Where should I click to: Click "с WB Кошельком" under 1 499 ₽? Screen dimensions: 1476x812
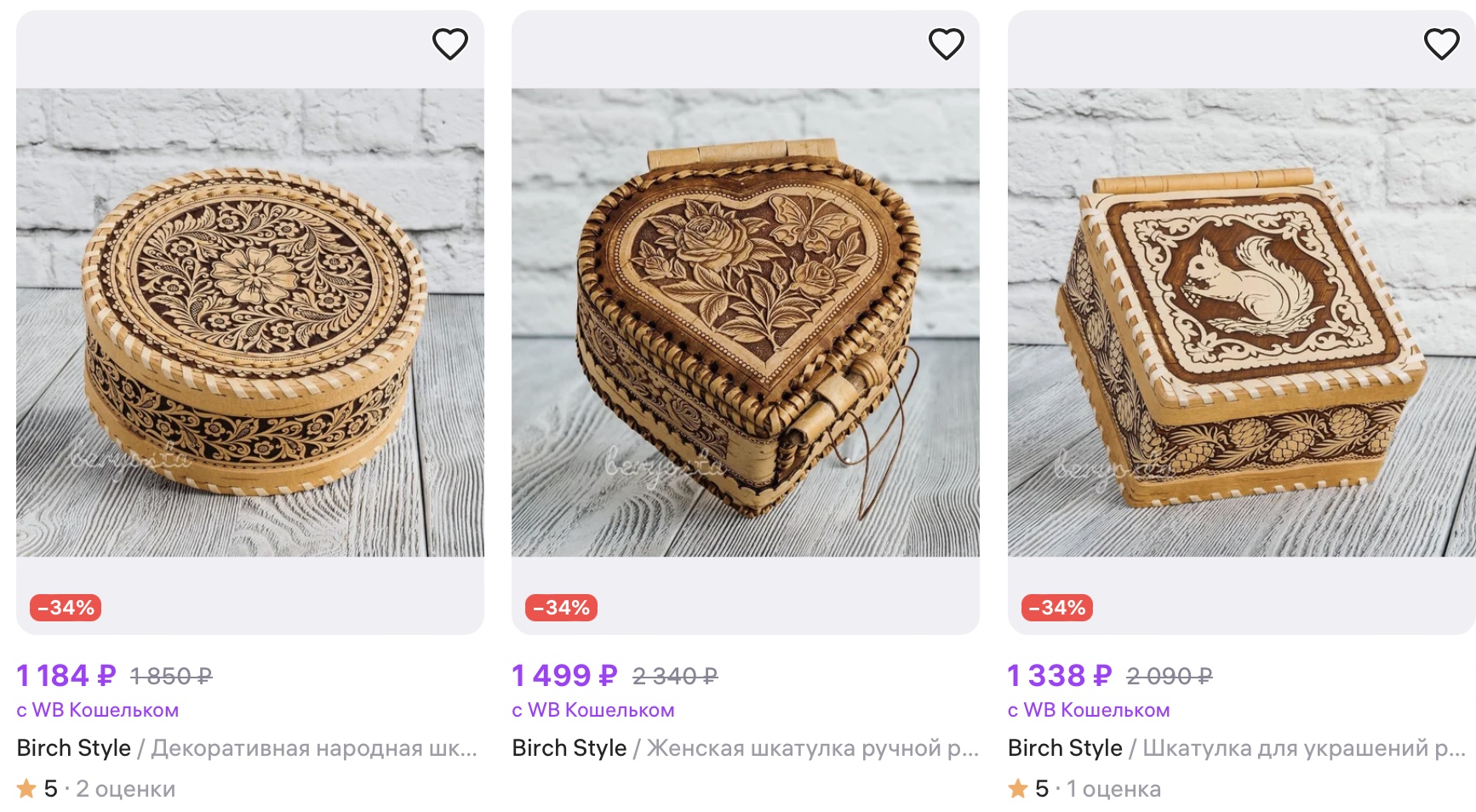point(593,710)
